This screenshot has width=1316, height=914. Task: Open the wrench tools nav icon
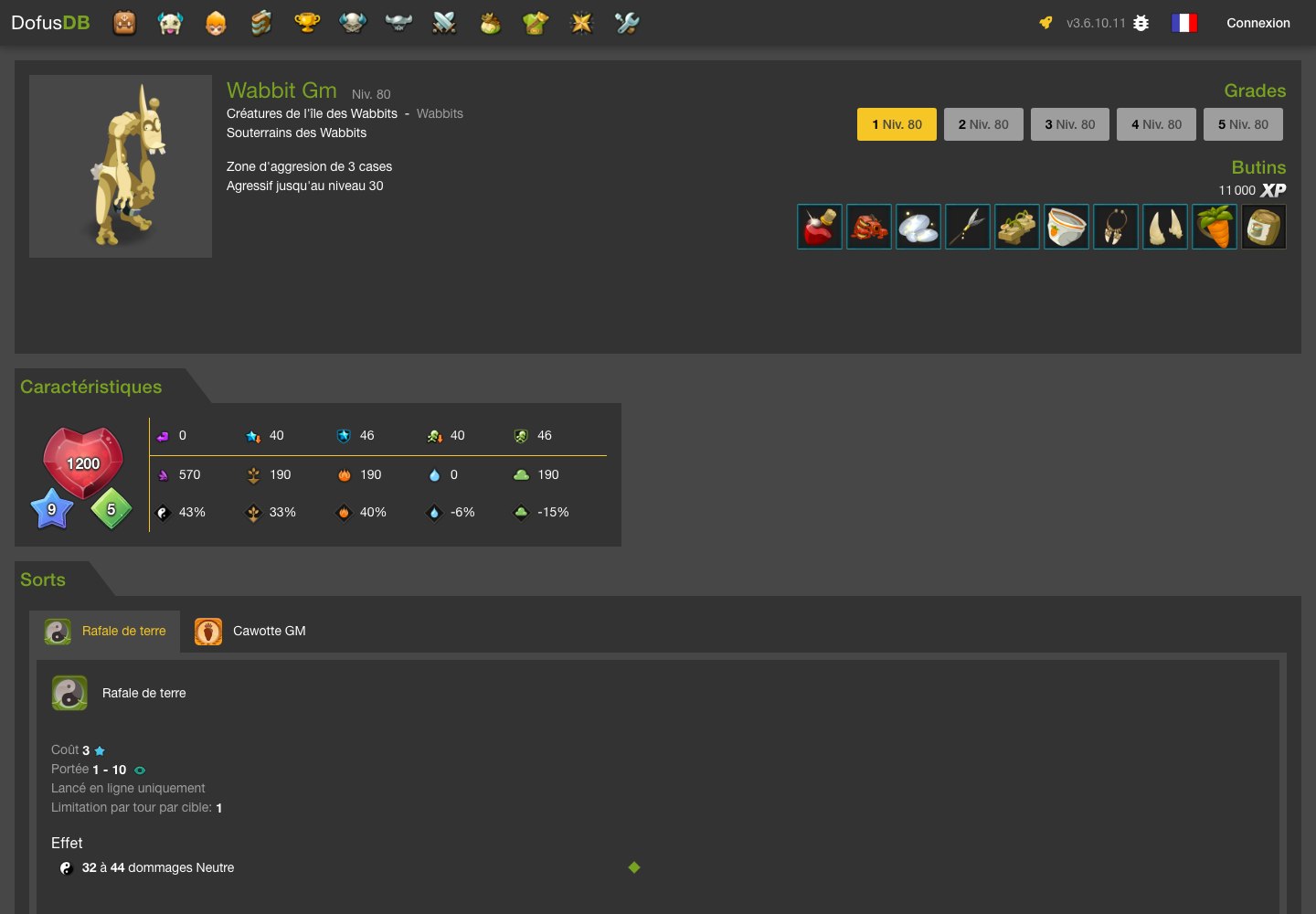point(627,23)
